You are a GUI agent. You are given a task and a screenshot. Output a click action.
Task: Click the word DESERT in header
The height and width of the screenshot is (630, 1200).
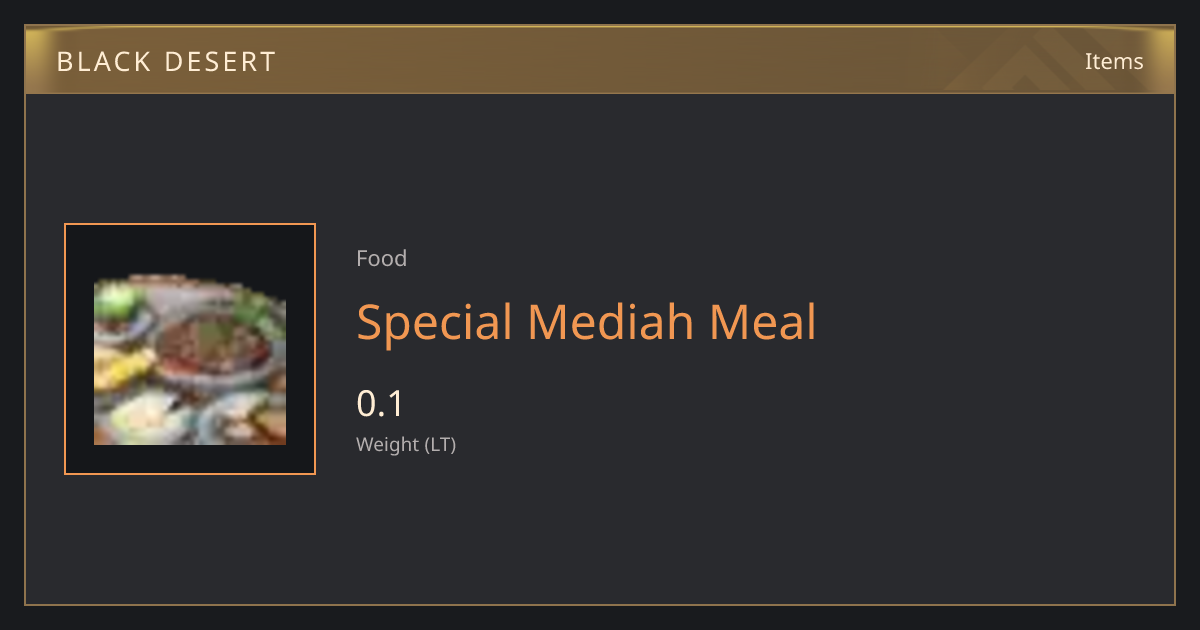[x=215, y=62]
